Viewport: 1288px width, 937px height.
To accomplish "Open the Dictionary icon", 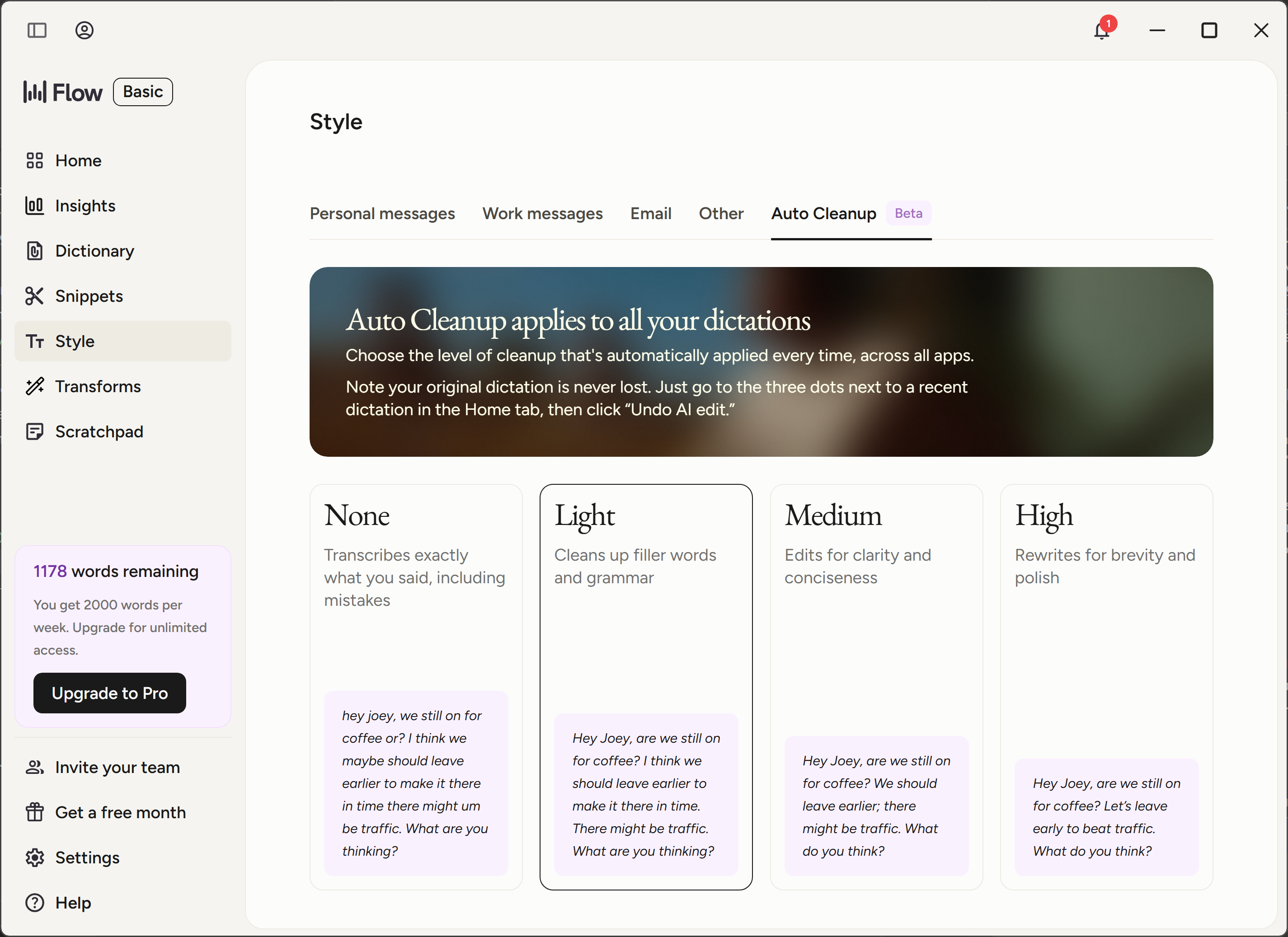I will (x=35, y=251).
